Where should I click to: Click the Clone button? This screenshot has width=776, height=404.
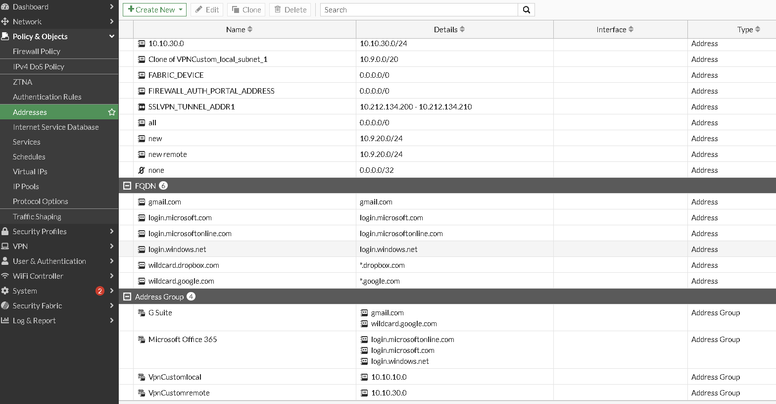coord(246,9)
